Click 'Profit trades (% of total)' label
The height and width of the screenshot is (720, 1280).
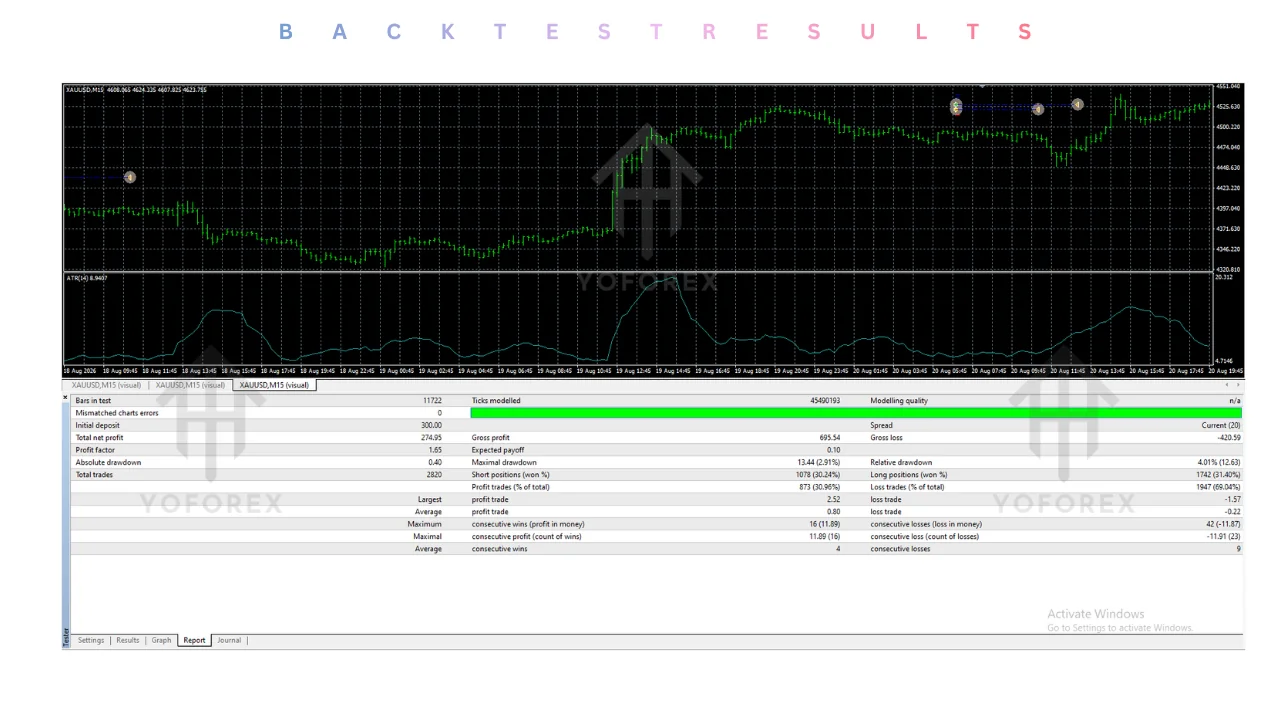(x=511, y=487)
